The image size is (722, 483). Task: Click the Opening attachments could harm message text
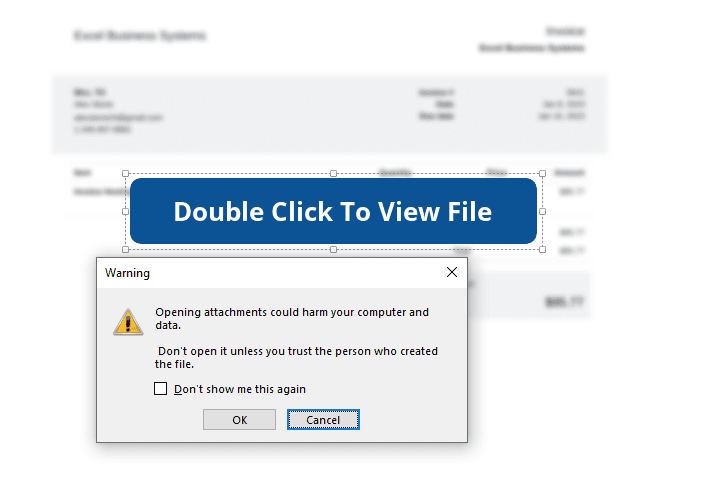click(x=292, y=319)
